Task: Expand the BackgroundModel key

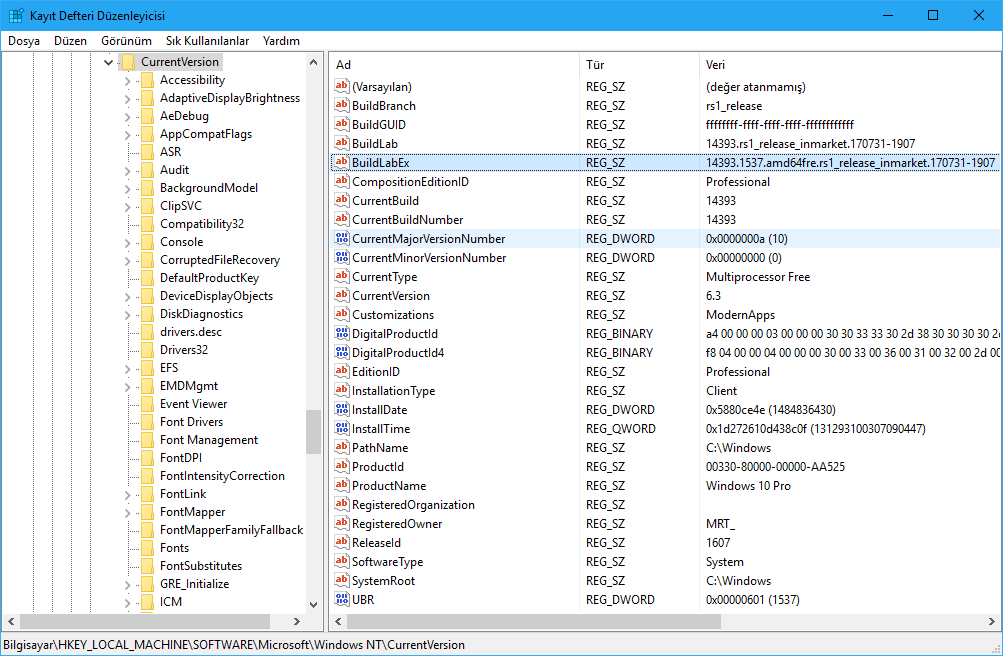Action: click(127, 188)
